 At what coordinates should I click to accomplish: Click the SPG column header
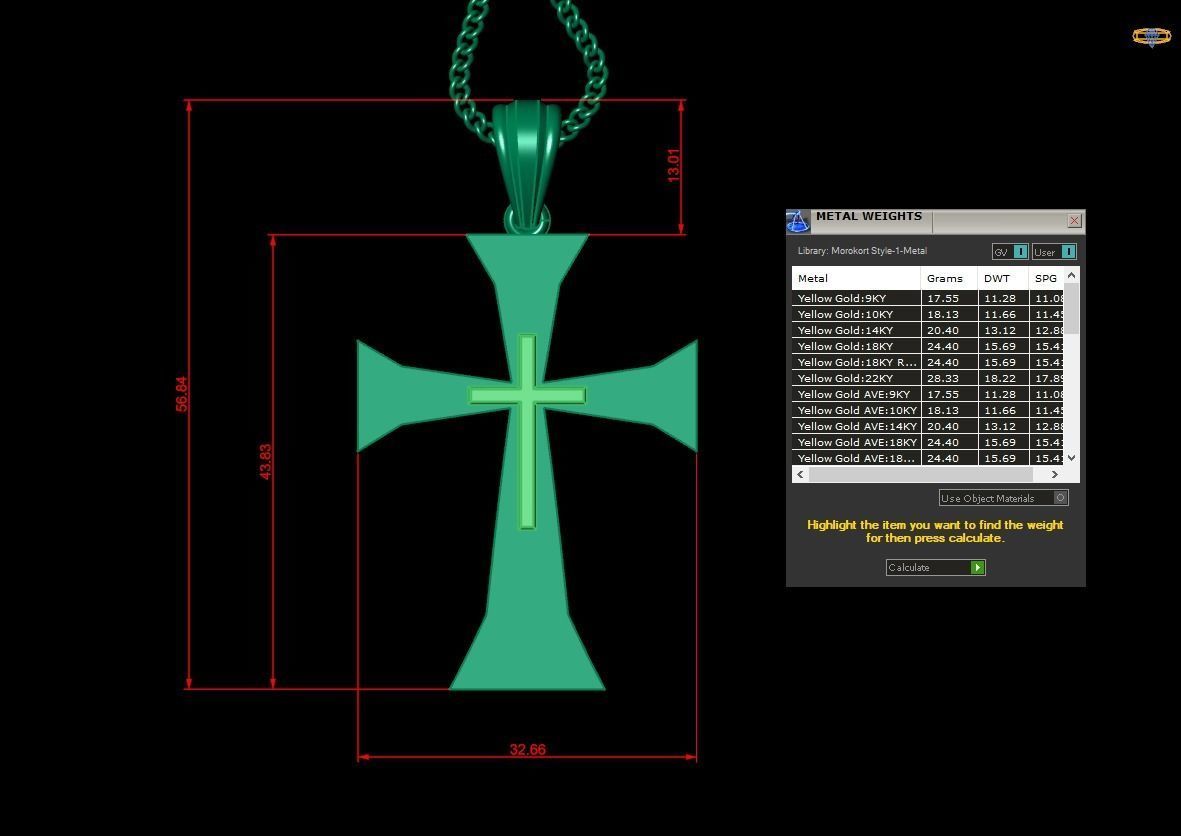click(1046, 278)
